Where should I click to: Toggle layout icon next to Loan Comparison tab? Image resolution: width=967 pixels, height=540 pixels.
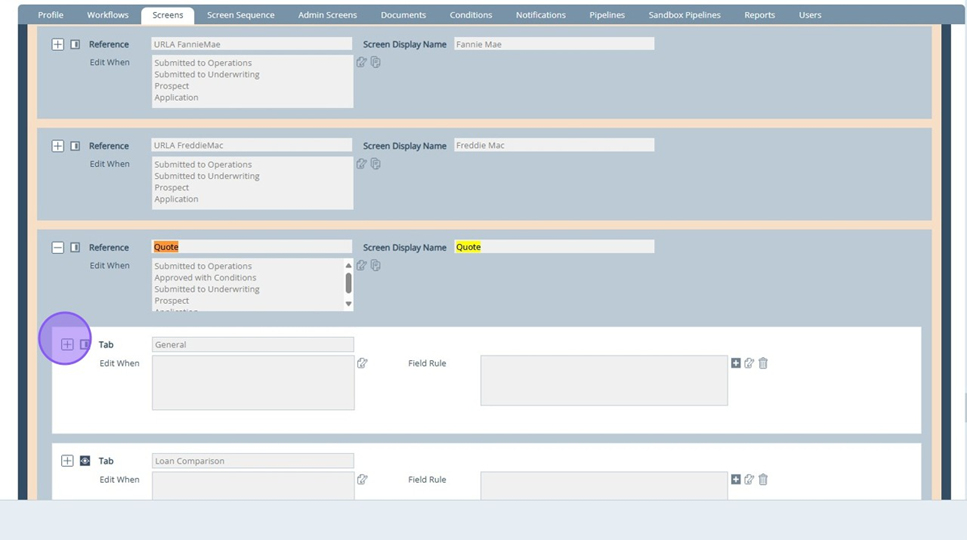point(85,461)
